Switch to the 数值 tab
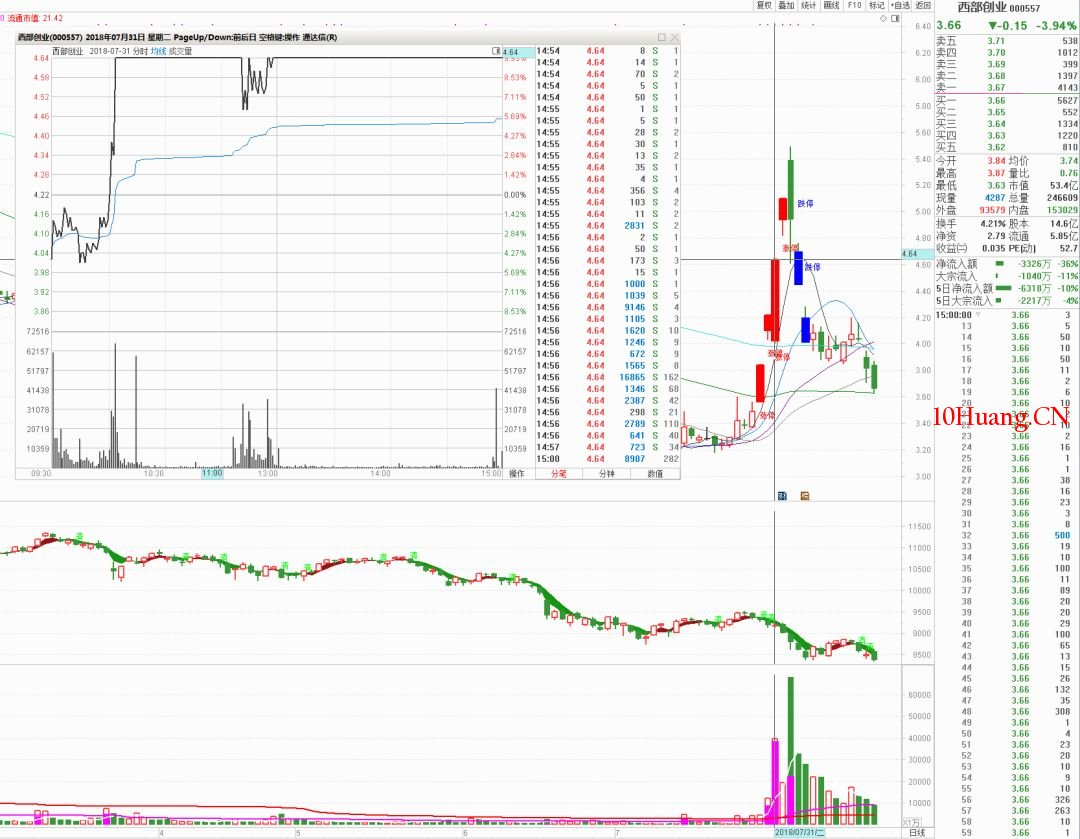Screen dimensions: 1080x839 pyautogui.click(x=655, y=474)
